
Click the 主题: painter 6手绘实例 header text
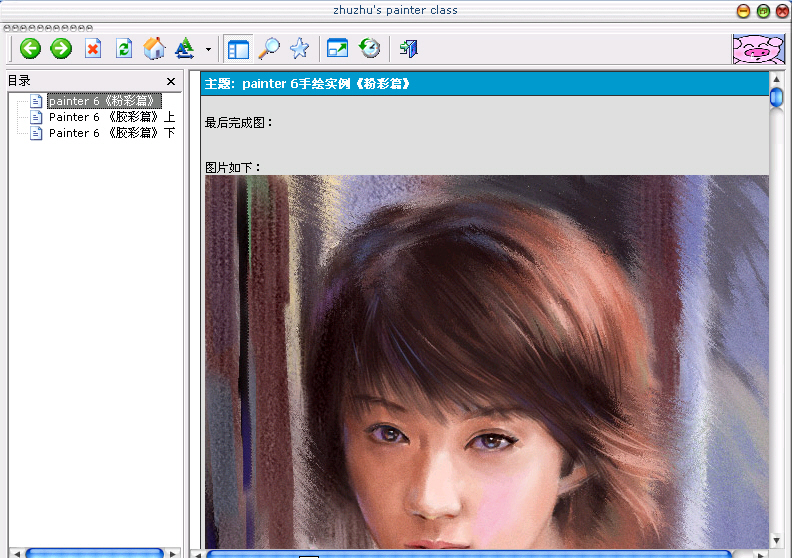click(307, 83)
